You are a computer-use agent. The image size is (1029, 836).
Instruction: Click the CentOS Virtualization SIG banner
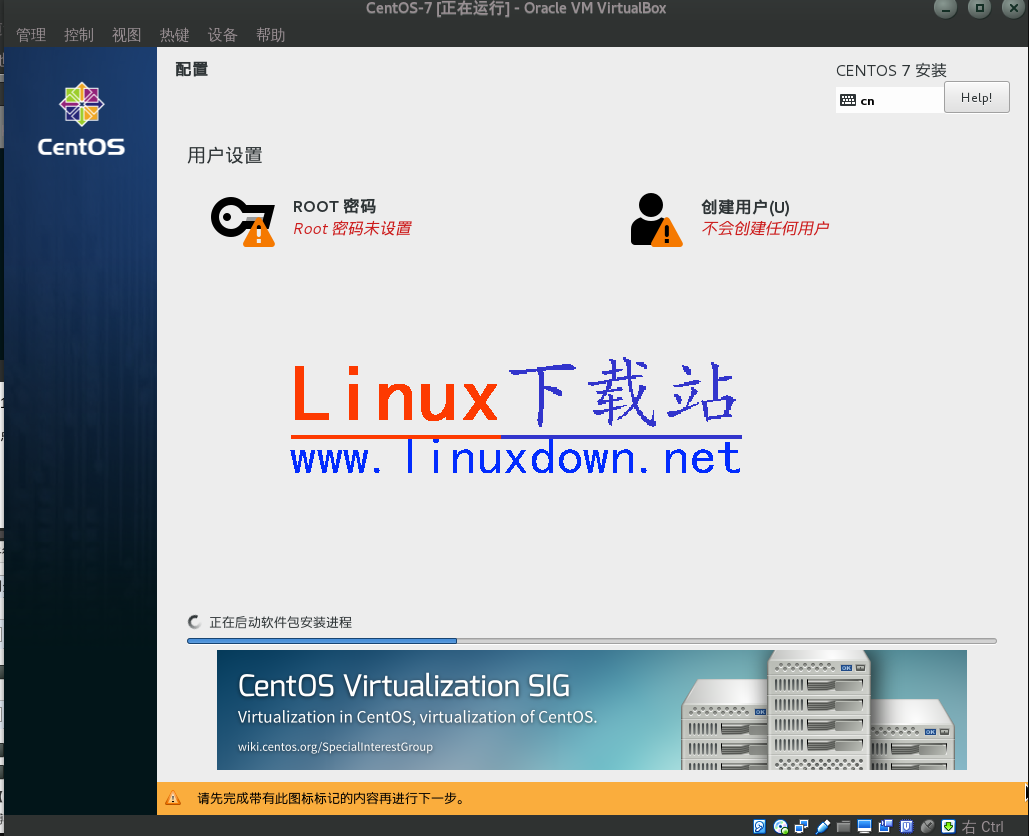pyautogui.click(x=591, y=709)
